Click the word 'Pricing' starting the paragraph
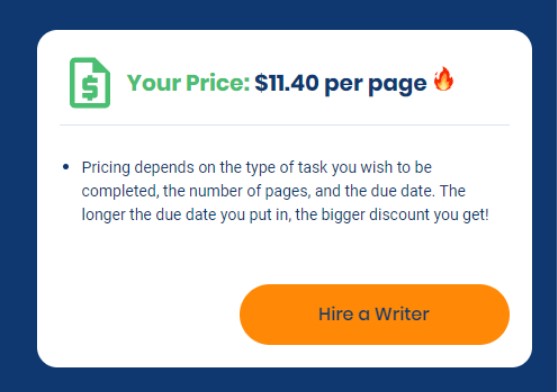Image resolution: width=557 pixels, height=392 pixels. point(106,168)
